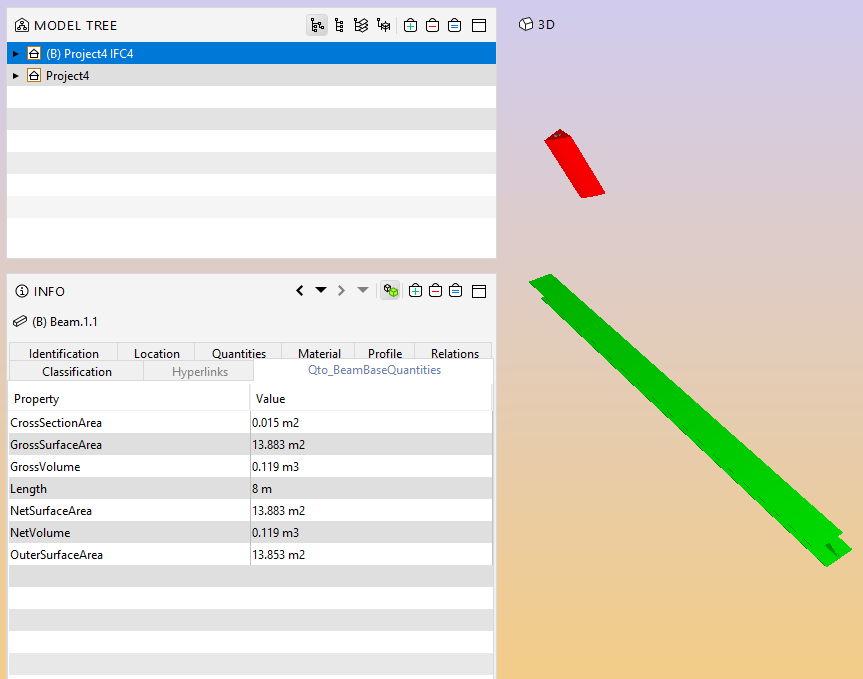This screenshot has width=863, height=679.
Task: Click the add-to-basket icon in Model Tree toolbar
Action: pos(410,25)
